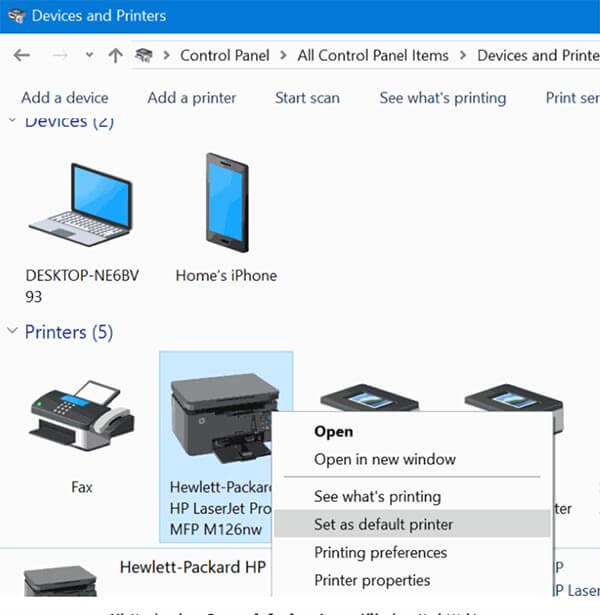Image resolution: width=600 pixels, height=615 pixels.
Task: Collapse the Printers (5) group chevron
Action: [x=13, y=330]
